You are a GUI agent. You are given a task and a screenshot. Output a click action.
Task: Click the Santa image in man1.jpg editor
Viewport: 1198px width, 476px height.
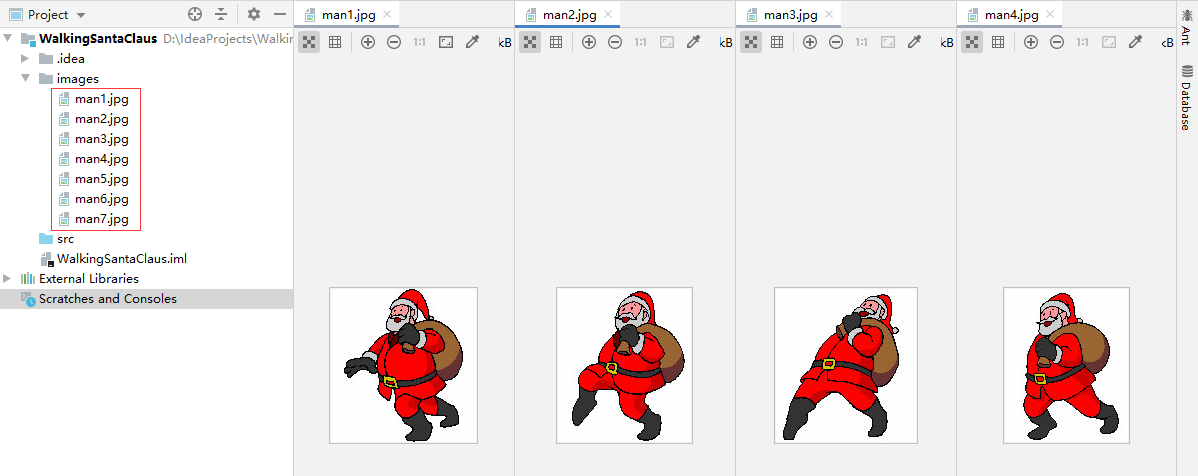(x=403, y=365)
